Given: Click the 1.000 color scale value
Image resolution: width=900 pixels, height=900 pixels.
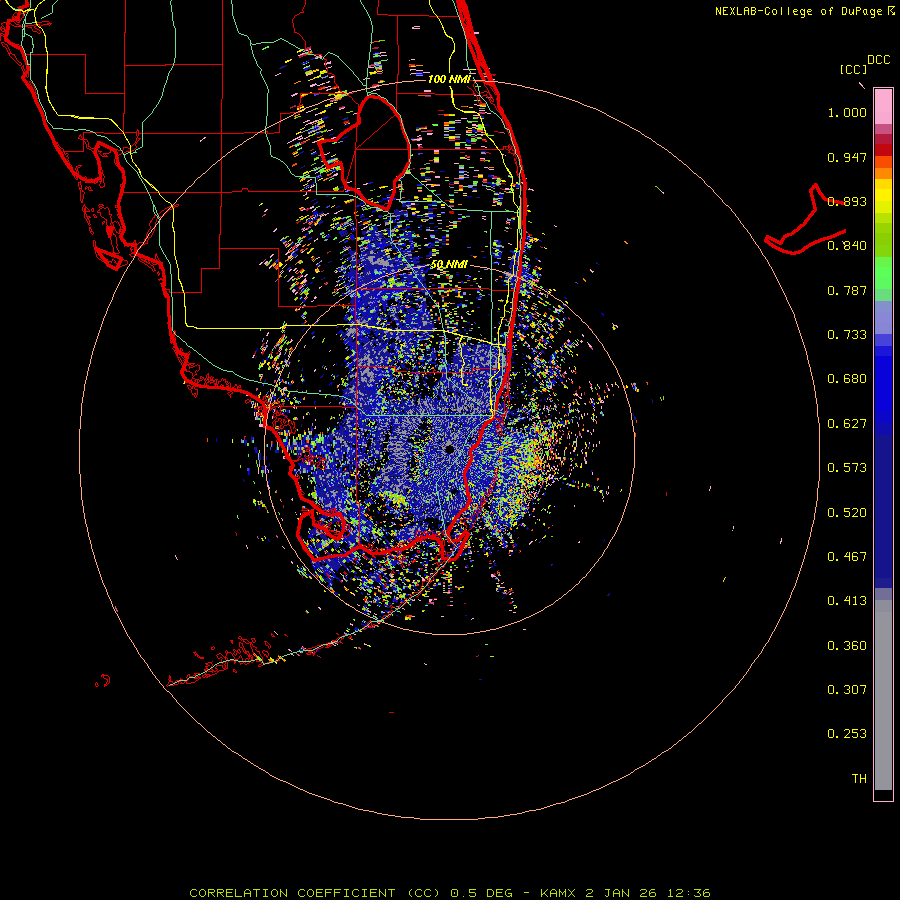Looking at the screenshot, I should pyautogui.click(x=847, y=112).
